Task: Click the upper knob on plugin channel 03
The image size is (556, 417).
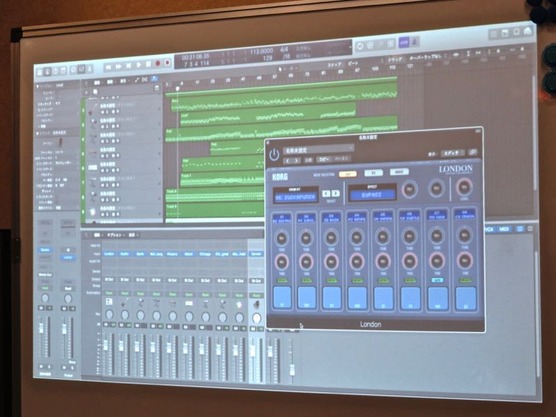Action: point(331,237)
